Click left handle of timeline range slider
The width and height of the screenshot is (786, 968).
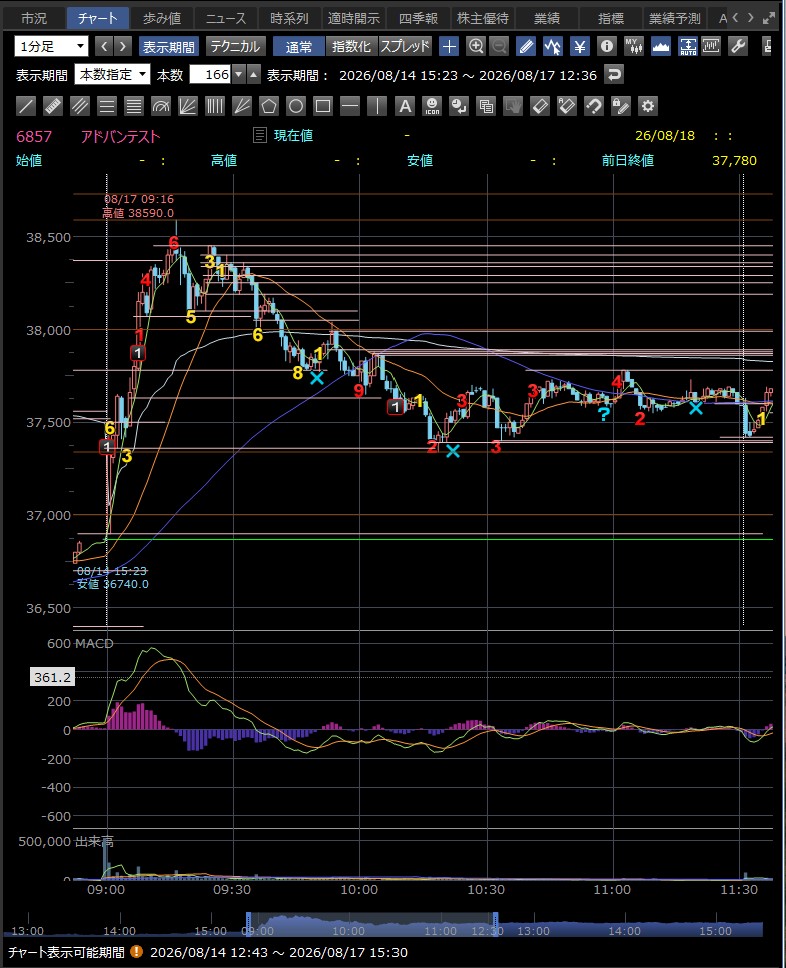(249, 924)
